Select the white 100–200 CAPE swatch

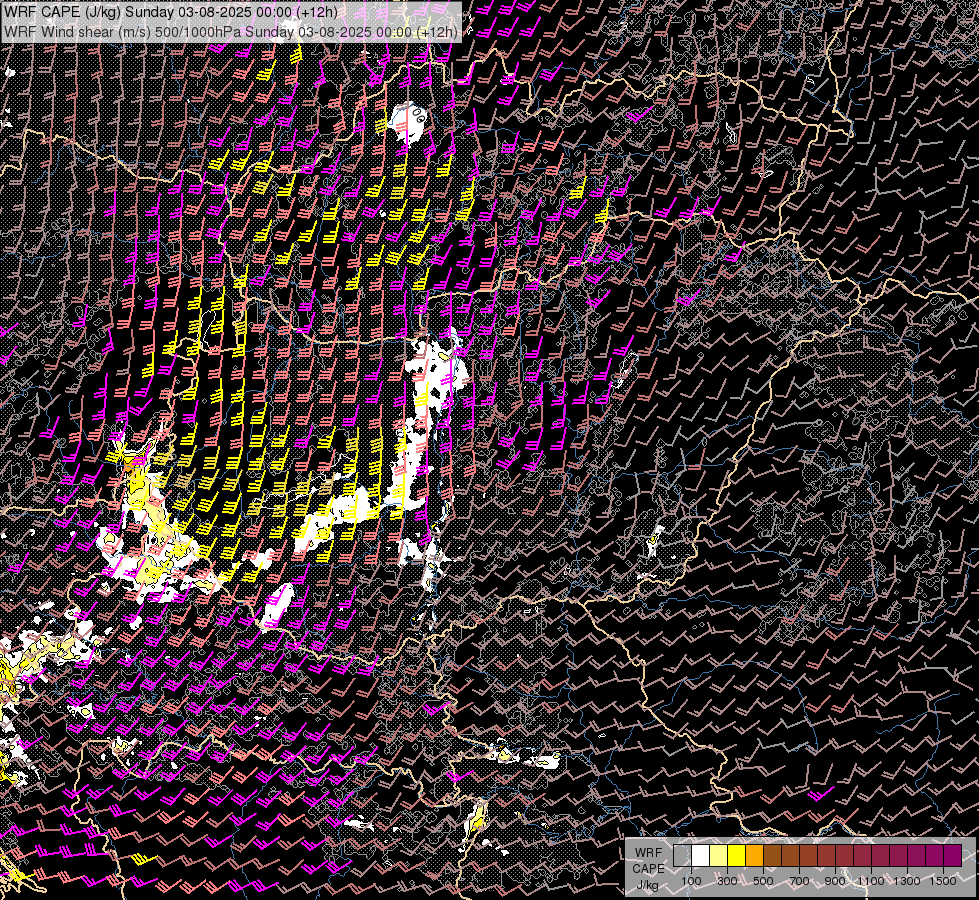(701, 856)
